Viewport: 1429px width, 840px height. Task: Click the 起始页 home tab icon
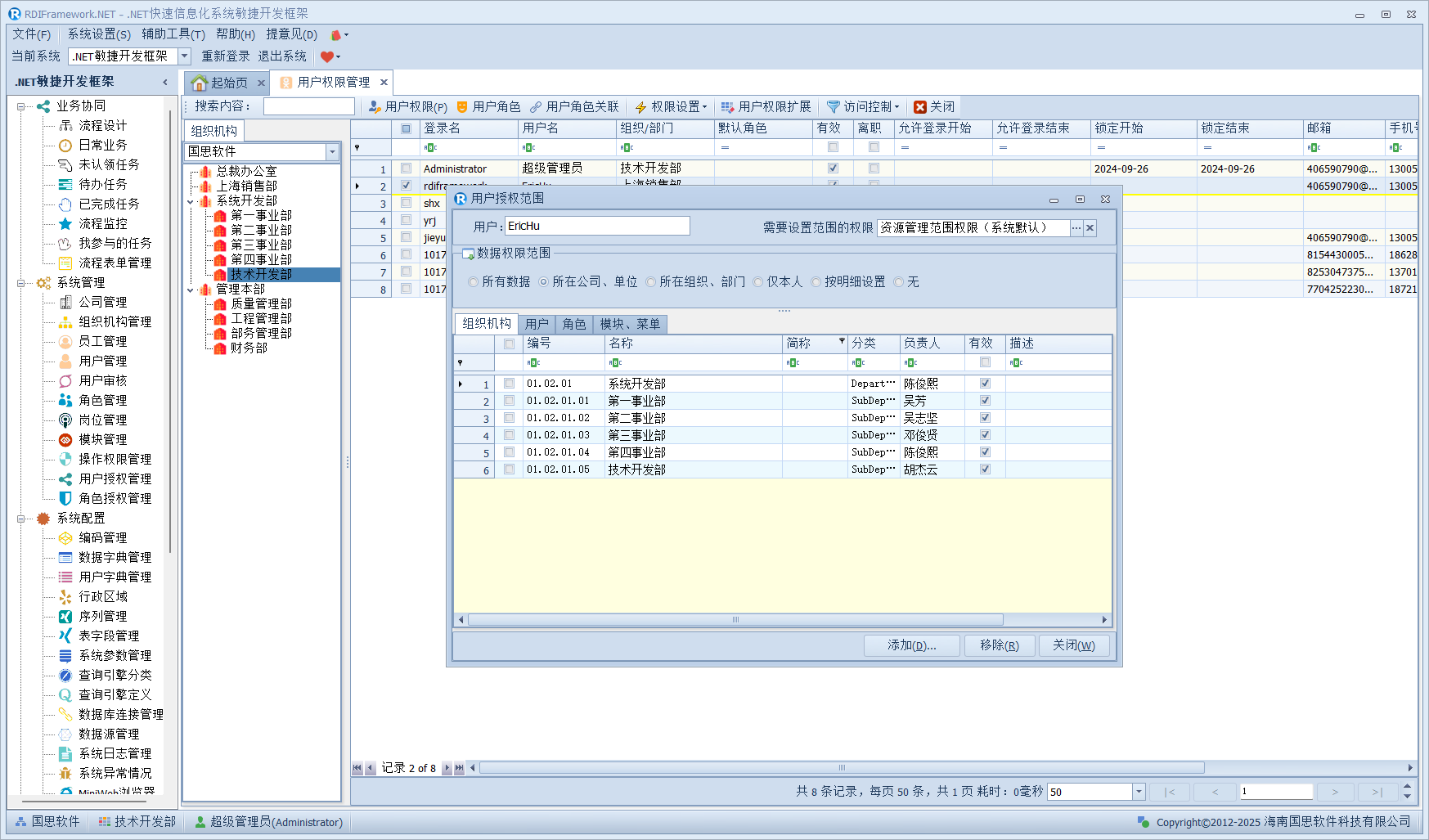point(200,83)
